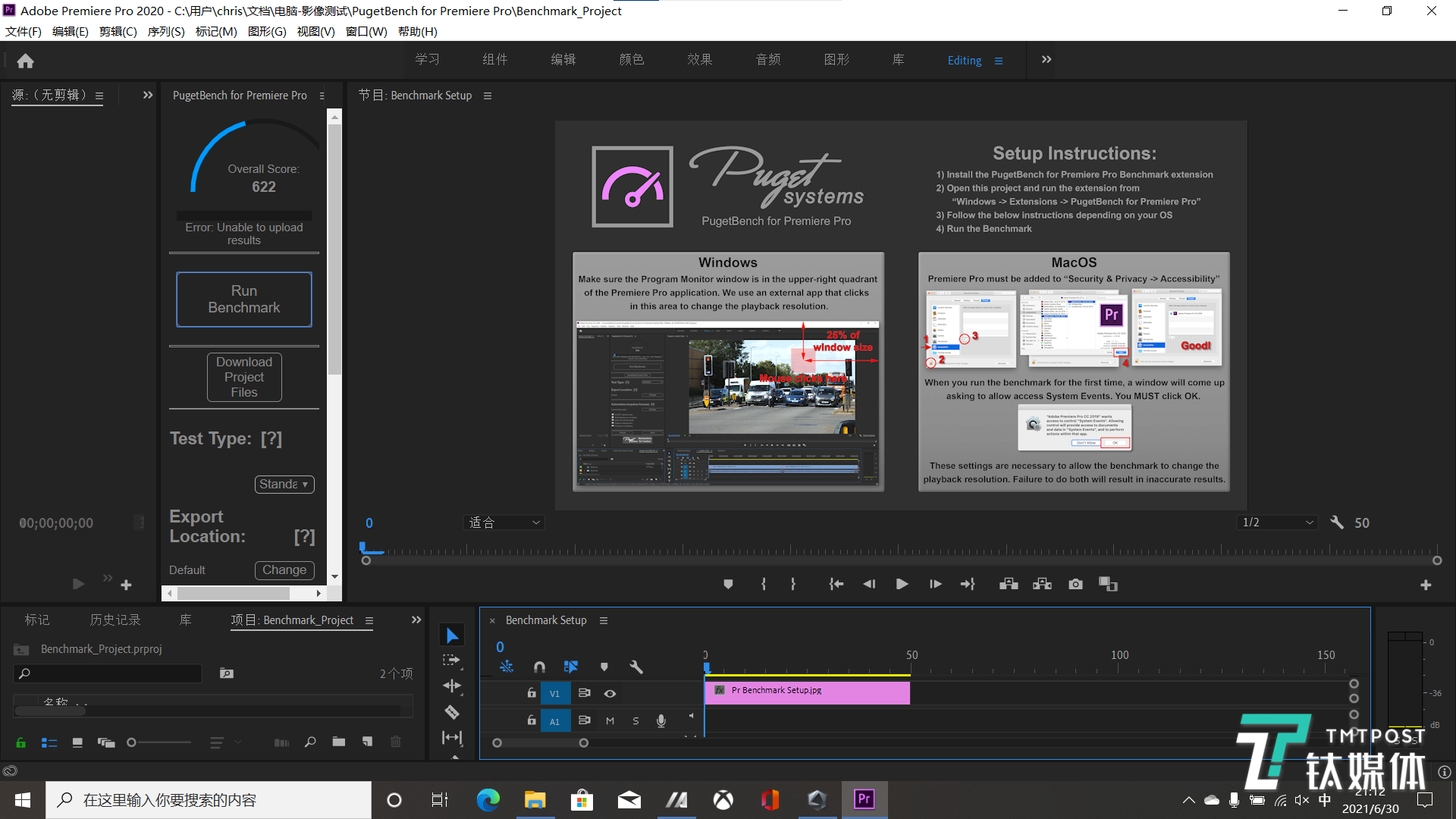Click the Change export location button
This screenshot has width=1456, height=819.
point(284,570)
